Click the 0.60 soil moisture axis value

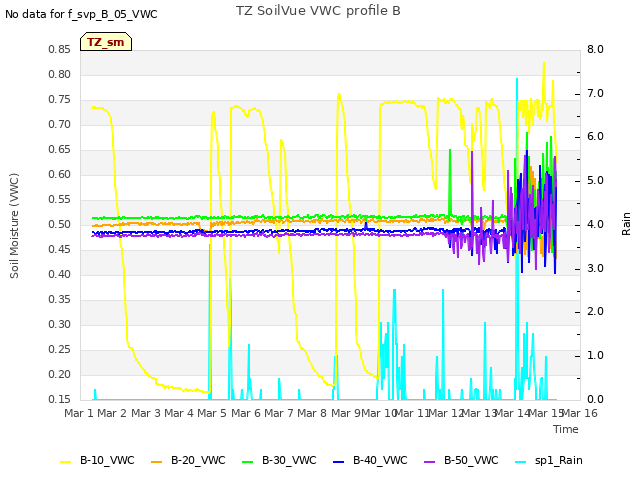click(60, 175)
